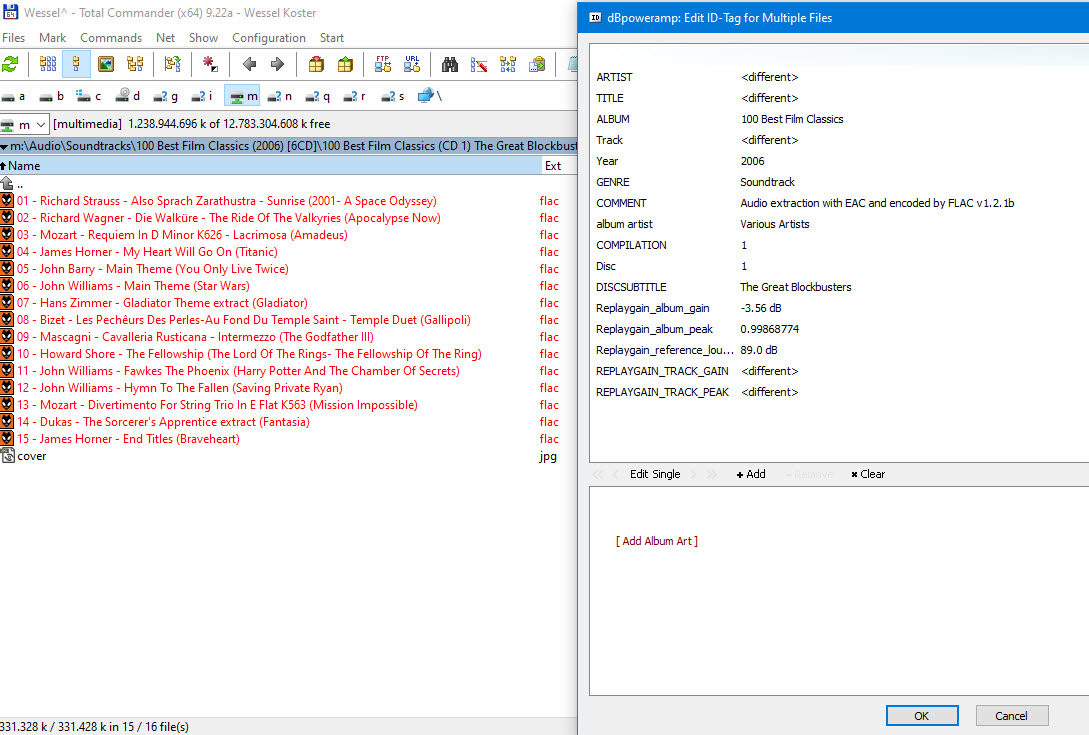Switch to drive c
The height and width of the screenshot is (735, 1089).
89,96
